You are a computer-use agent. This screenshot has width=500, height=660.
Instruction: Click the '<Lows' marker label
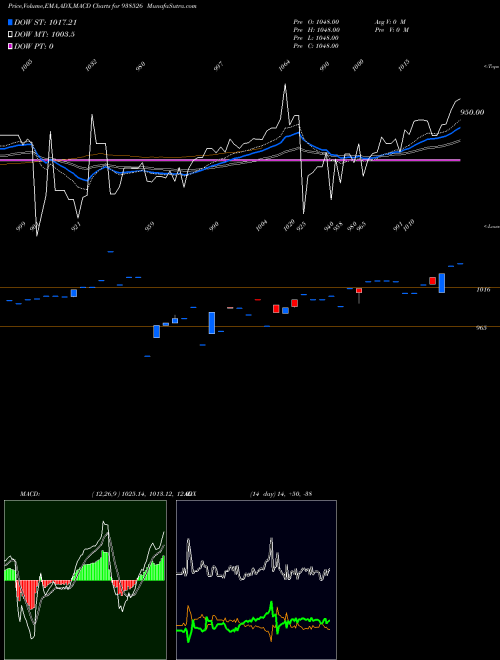(x=491, y=226)
